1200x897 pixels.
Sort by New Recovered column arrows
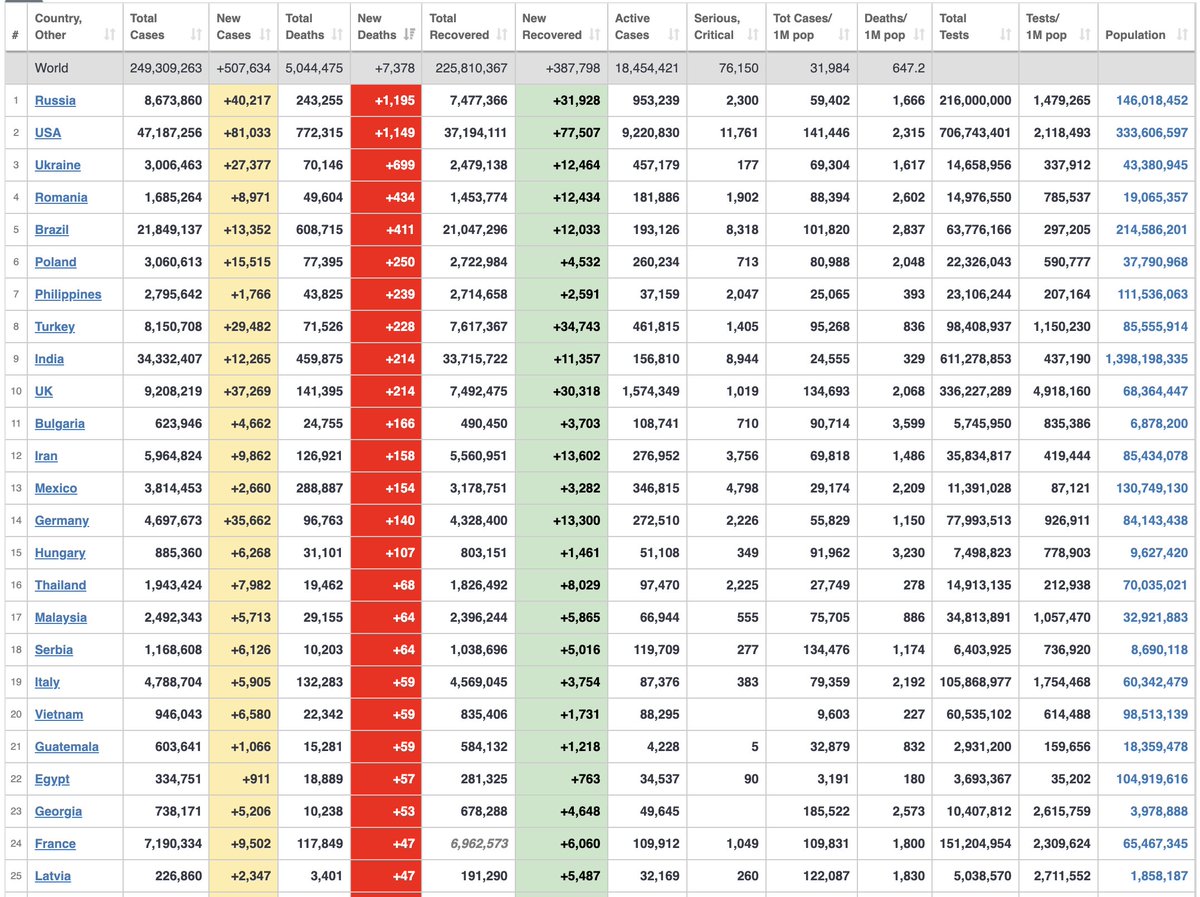tap(596, 35)
